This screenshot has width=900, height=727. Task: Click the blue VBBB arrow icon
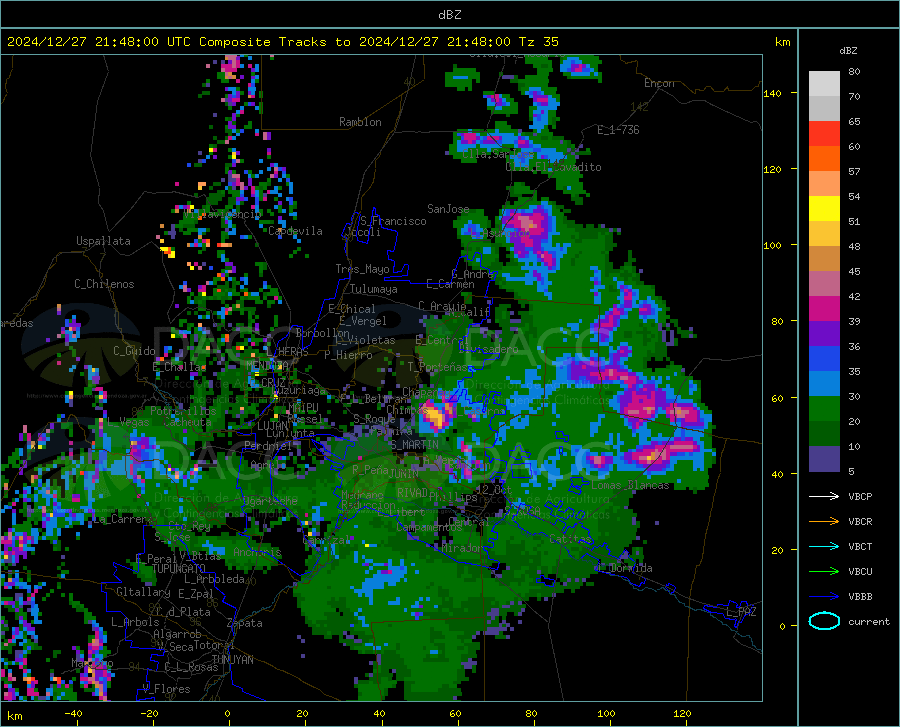pyautogui.click(x=824, y=596)
